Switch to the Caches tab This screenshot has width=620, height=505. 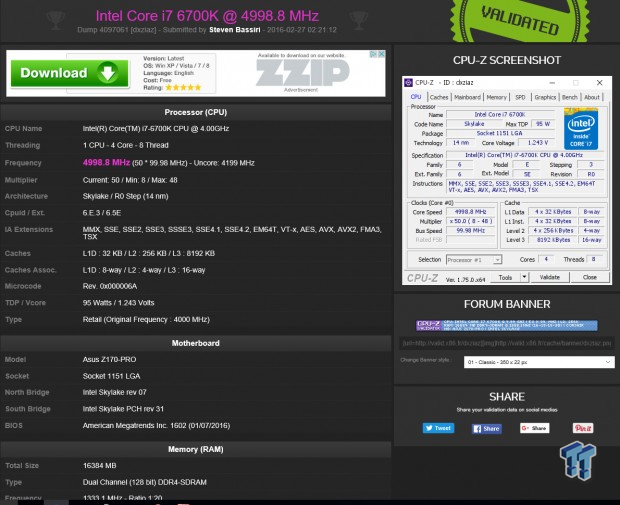click(x=439, y=97)
